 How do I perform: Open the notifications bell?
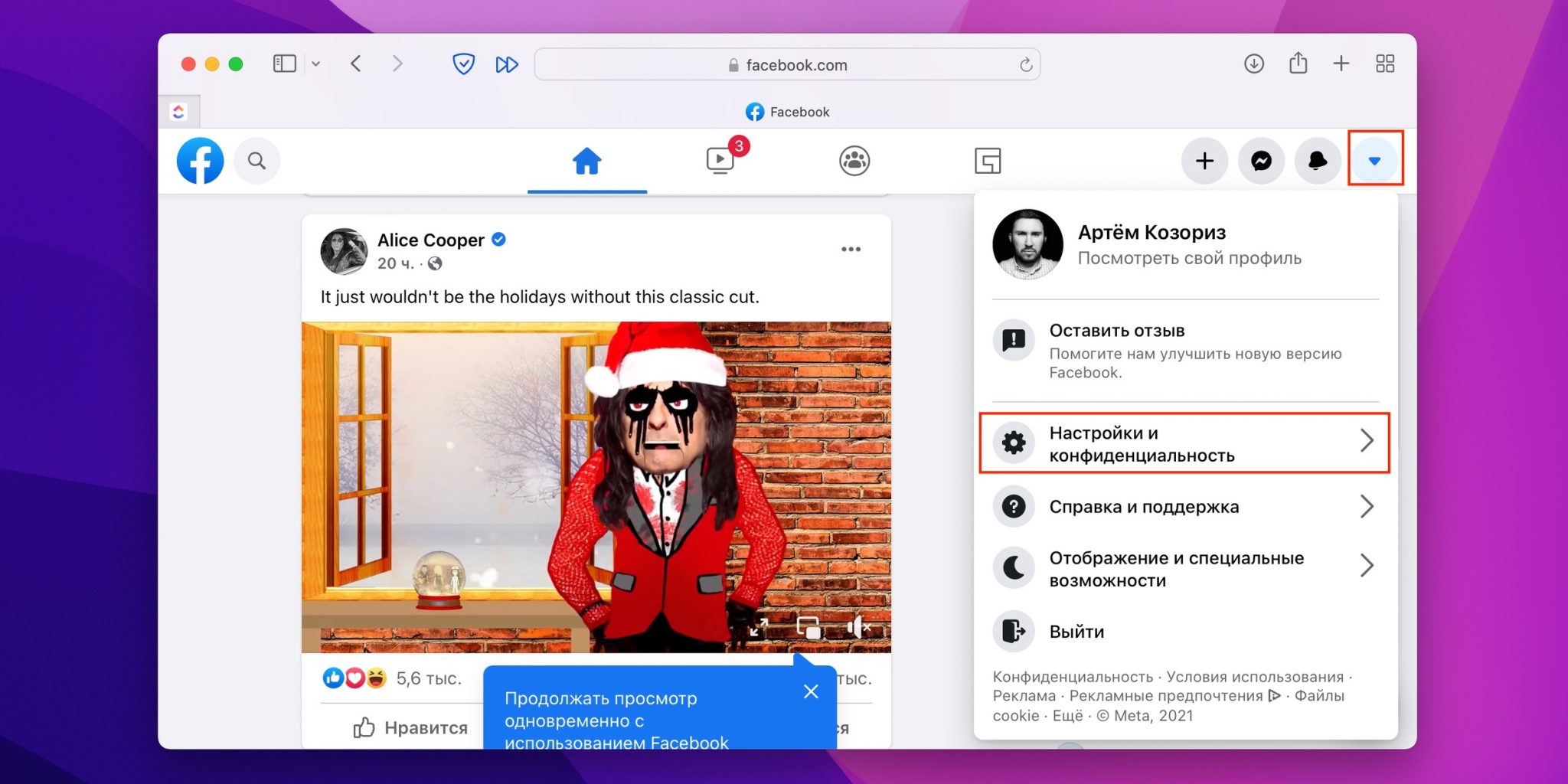pos(1317,161)
